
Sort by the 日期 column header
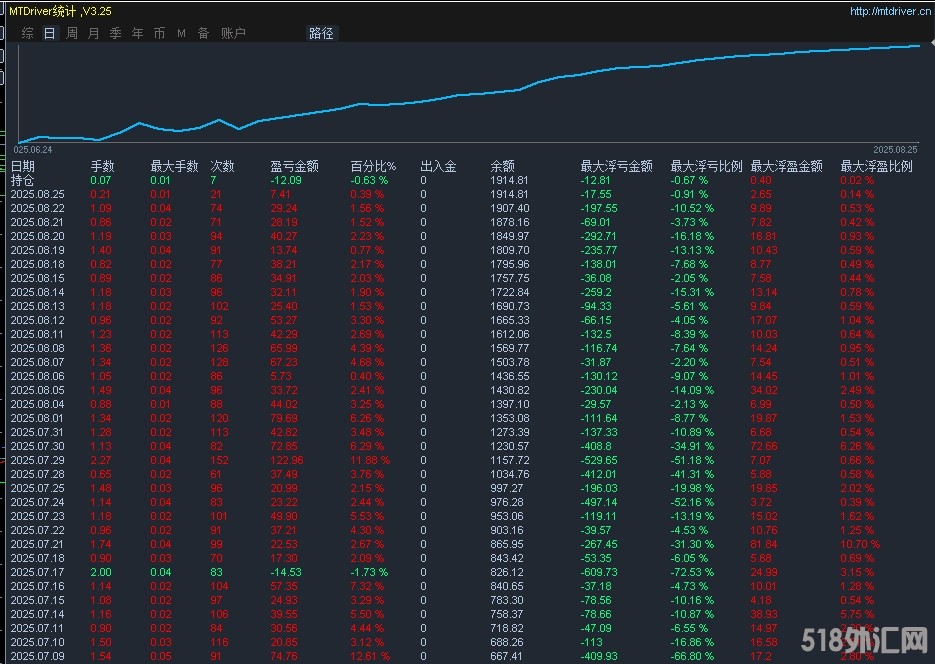coord(23,167)
